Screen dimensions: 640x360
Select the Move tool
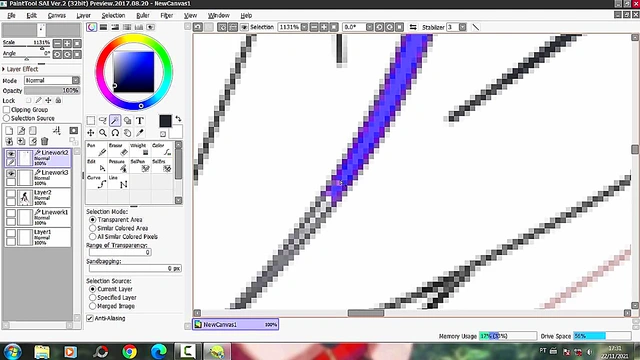coord(91,133)
